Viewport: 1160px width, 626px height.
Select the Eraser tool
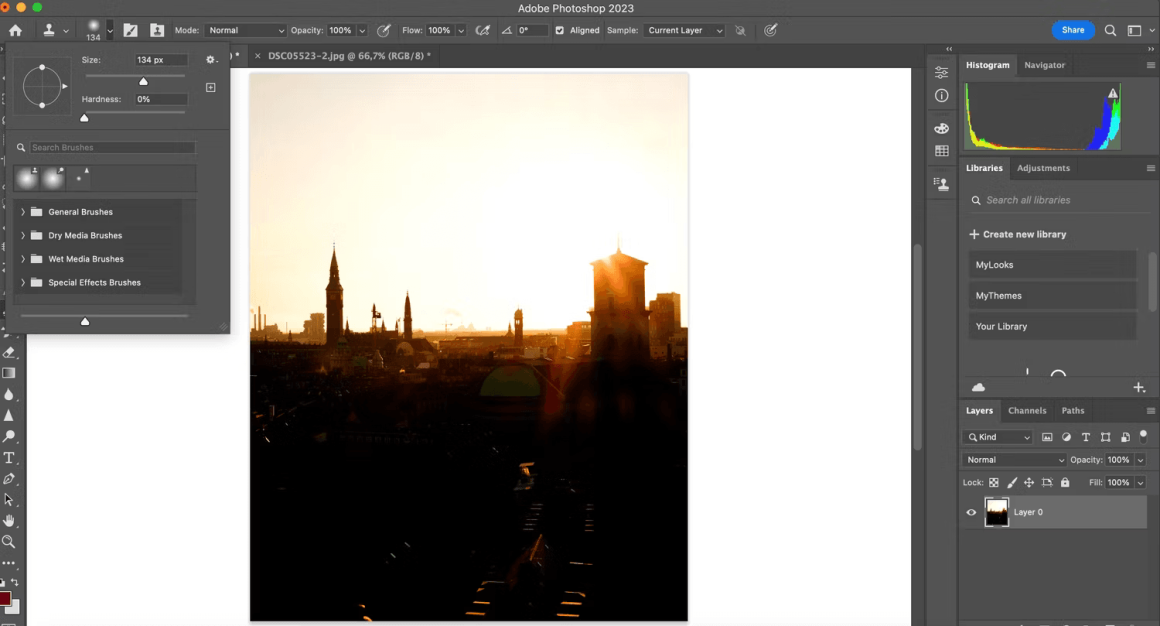click(x=9, y=353)
